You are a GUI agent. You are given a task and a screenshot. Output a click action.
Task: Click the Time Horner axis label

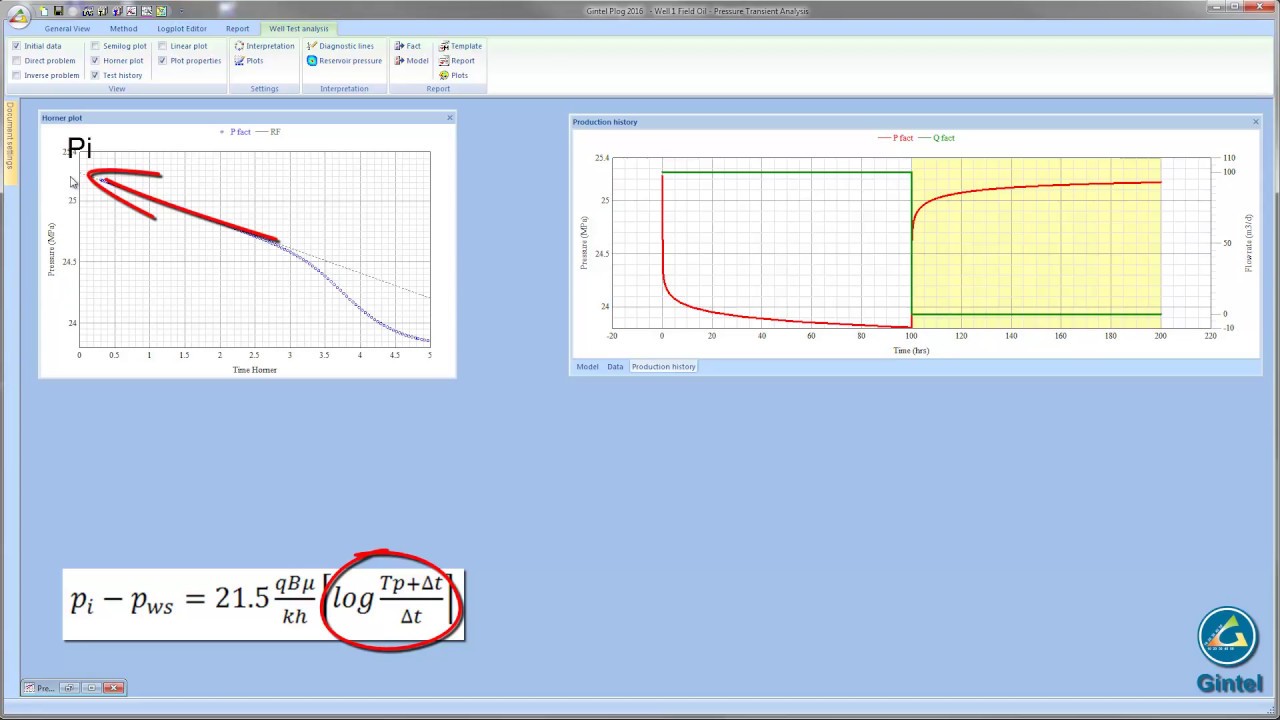[255, 370]
